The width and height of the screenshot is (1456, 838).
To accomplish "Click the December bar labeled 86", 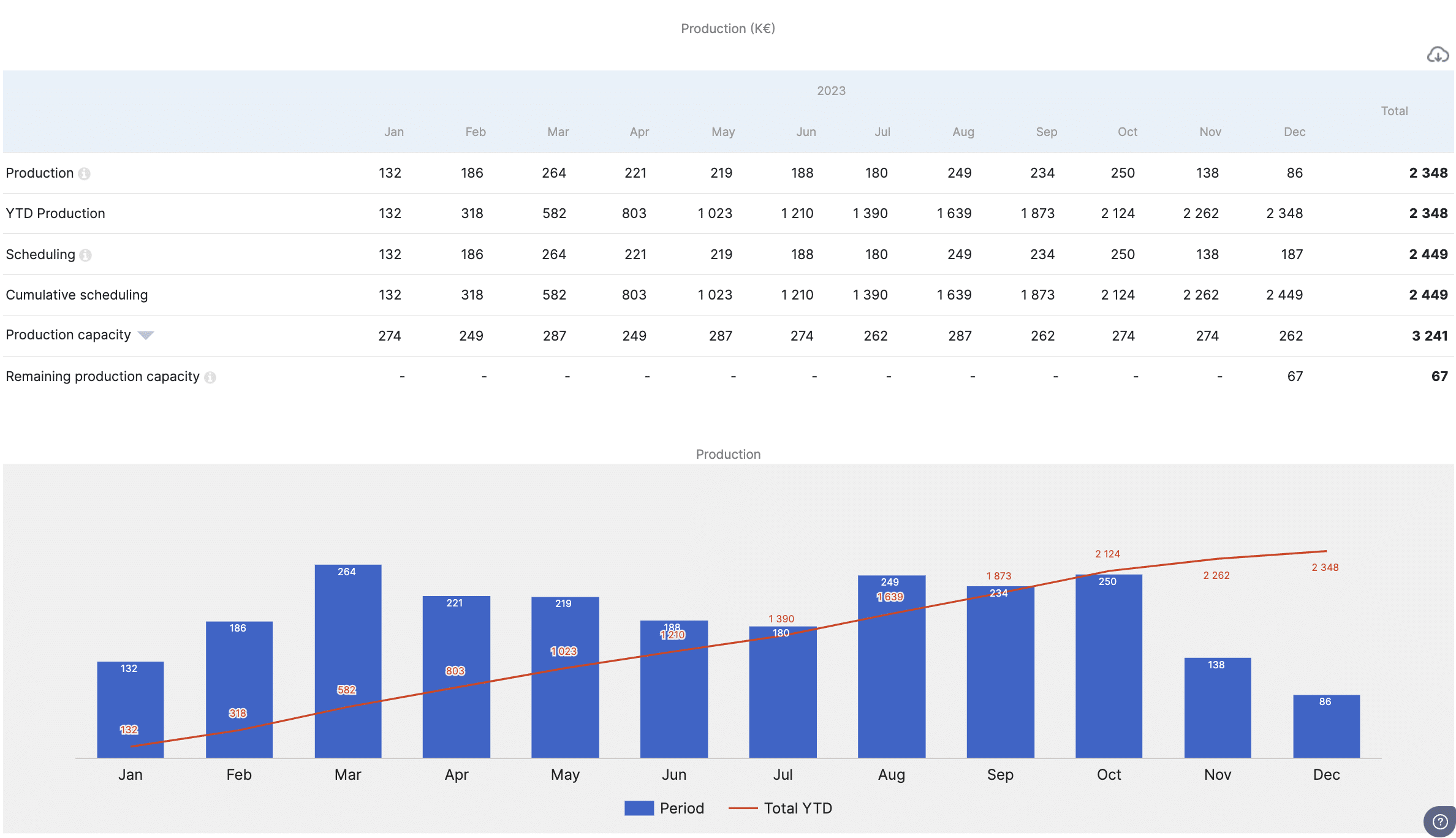I will pos(1325,729).
